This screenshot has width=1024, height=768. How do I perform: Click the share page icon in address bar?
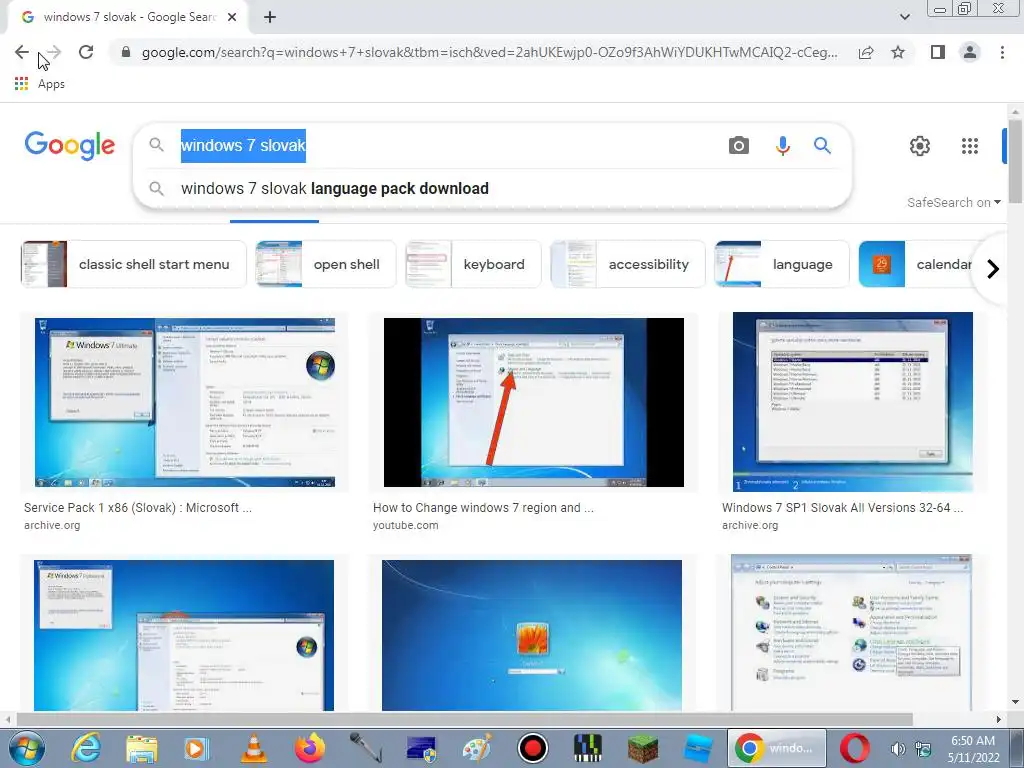866,52
